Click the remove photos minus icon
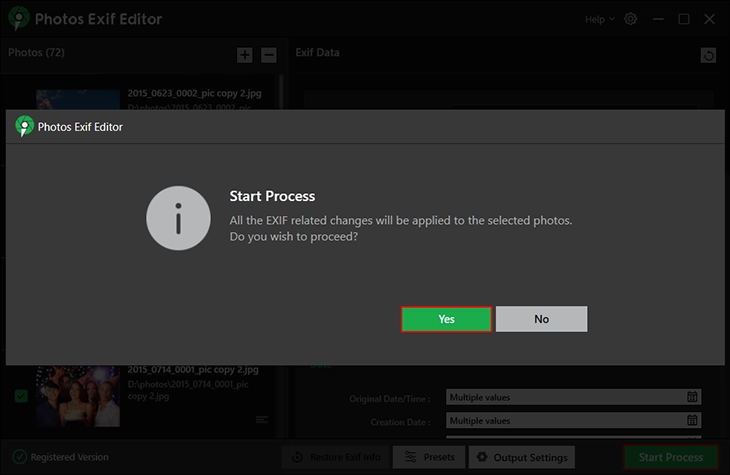The image size is (730, 475). click(268, 55)
